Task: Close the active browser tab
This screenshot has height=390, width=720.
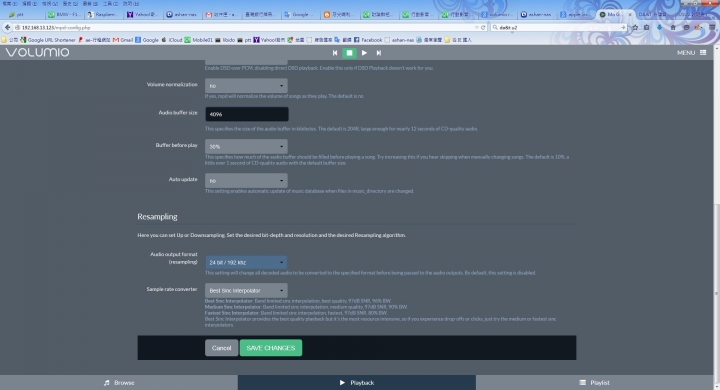Action: click(630, 15)
